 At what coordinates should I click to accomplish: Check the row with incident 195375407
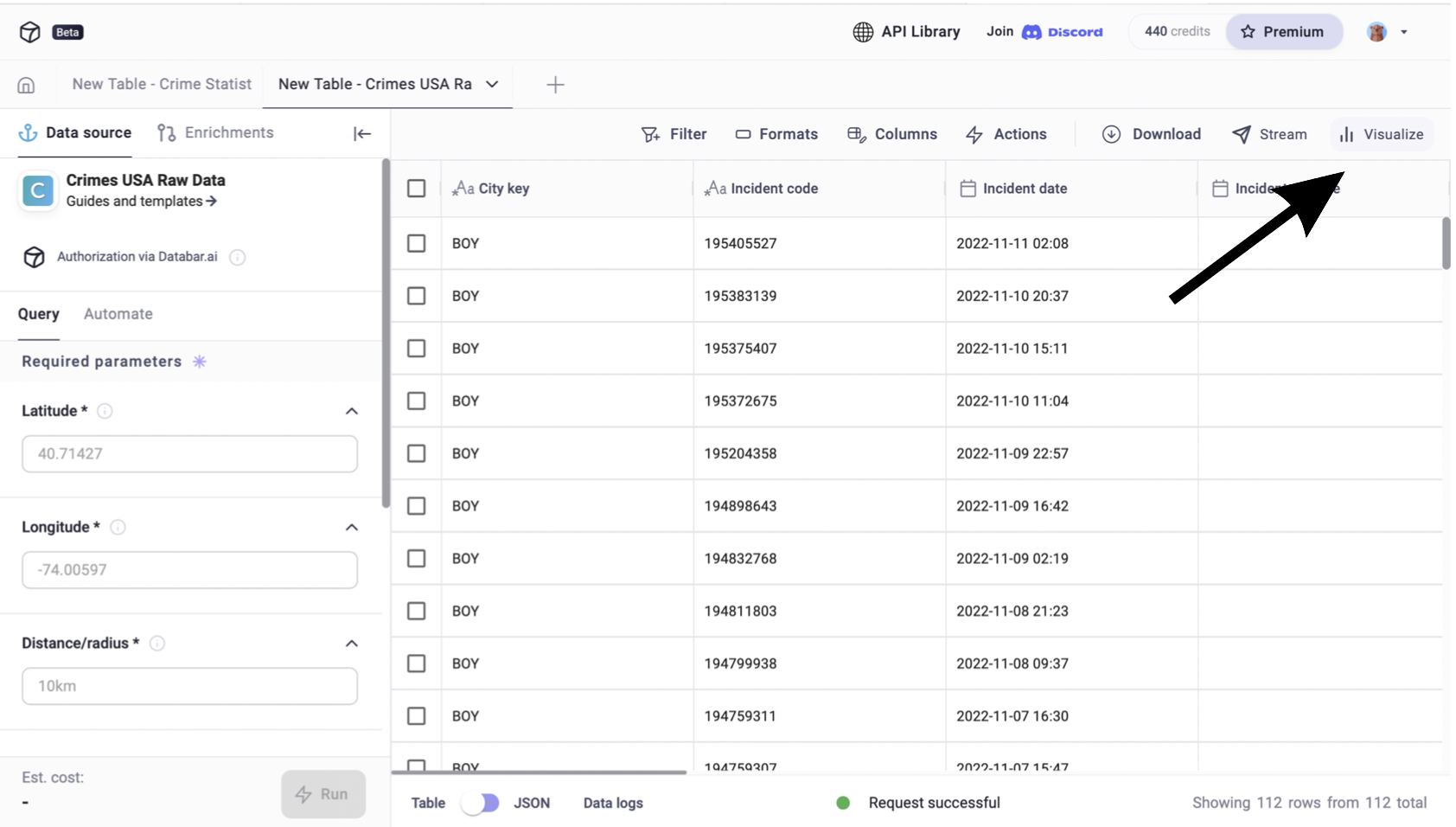point(417,348)
